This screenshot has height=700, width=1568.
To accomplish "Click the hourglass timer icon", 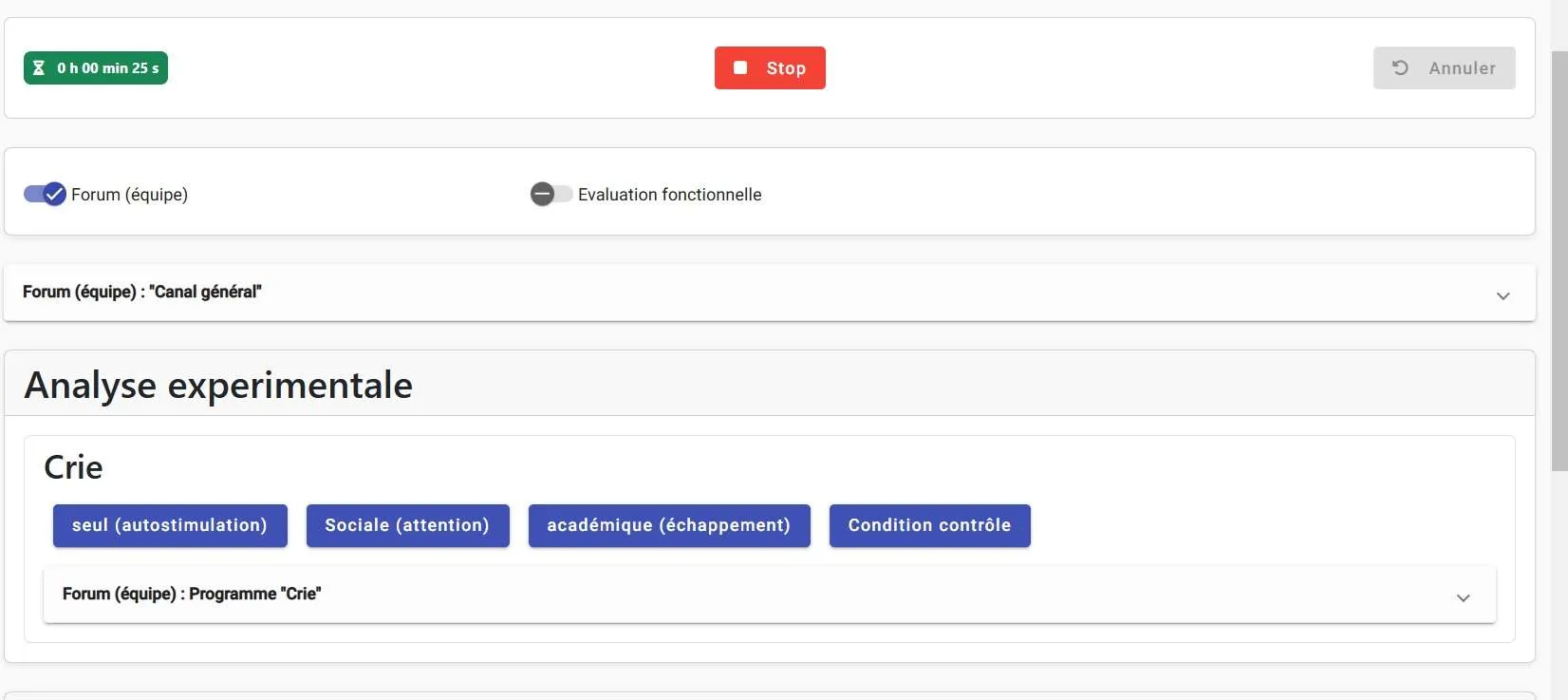I will point(39,68).
